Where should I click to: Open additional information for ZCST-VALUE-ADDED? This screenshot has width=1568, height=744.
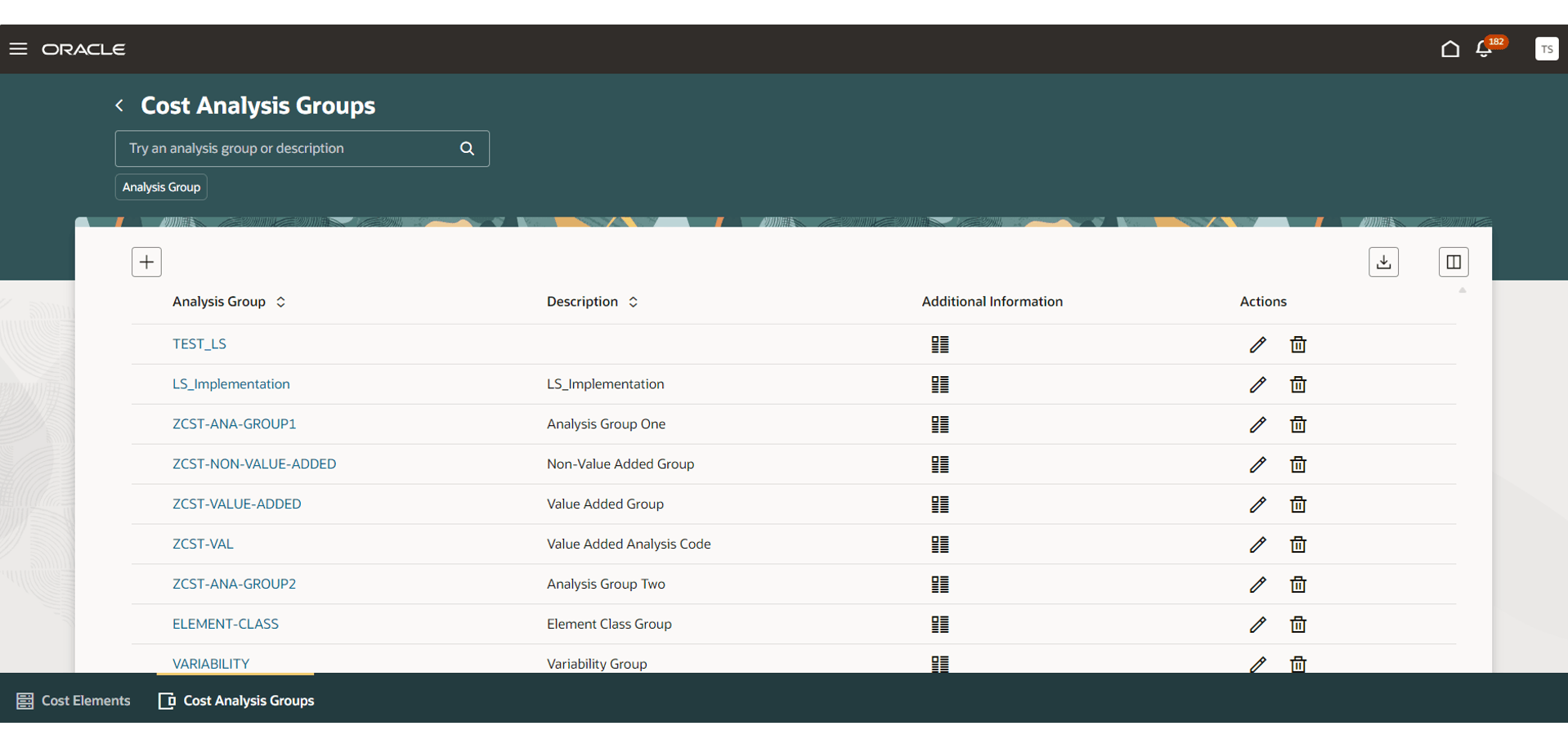click(940, 504)
